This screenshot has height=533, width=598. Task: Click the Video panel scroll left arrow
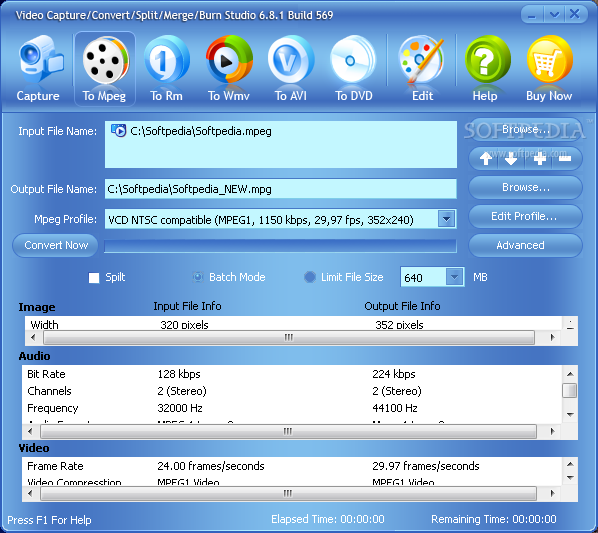tap(31, 493)
